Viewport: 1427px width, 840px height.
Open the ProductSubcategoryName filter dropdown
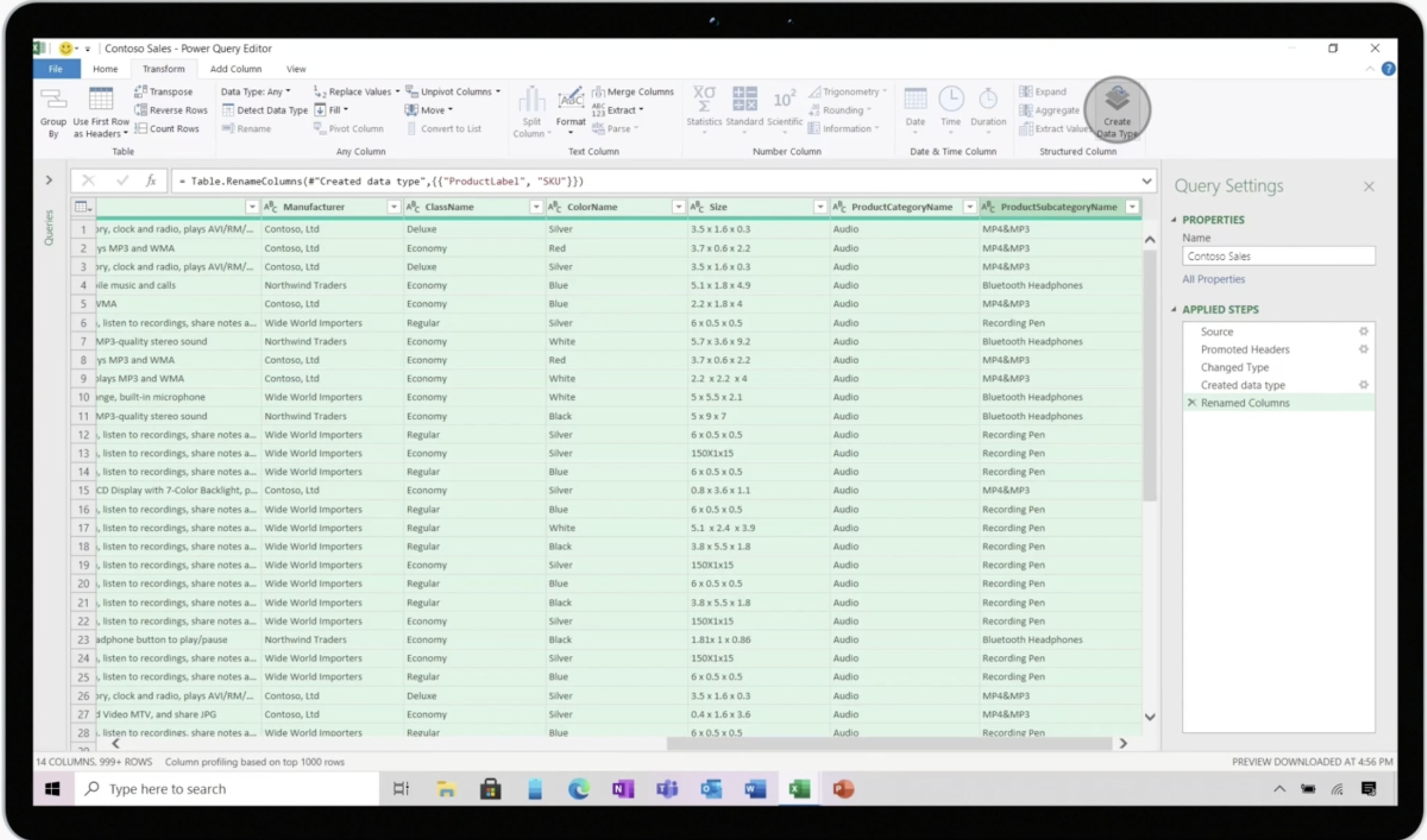[x=1132, y=207]
